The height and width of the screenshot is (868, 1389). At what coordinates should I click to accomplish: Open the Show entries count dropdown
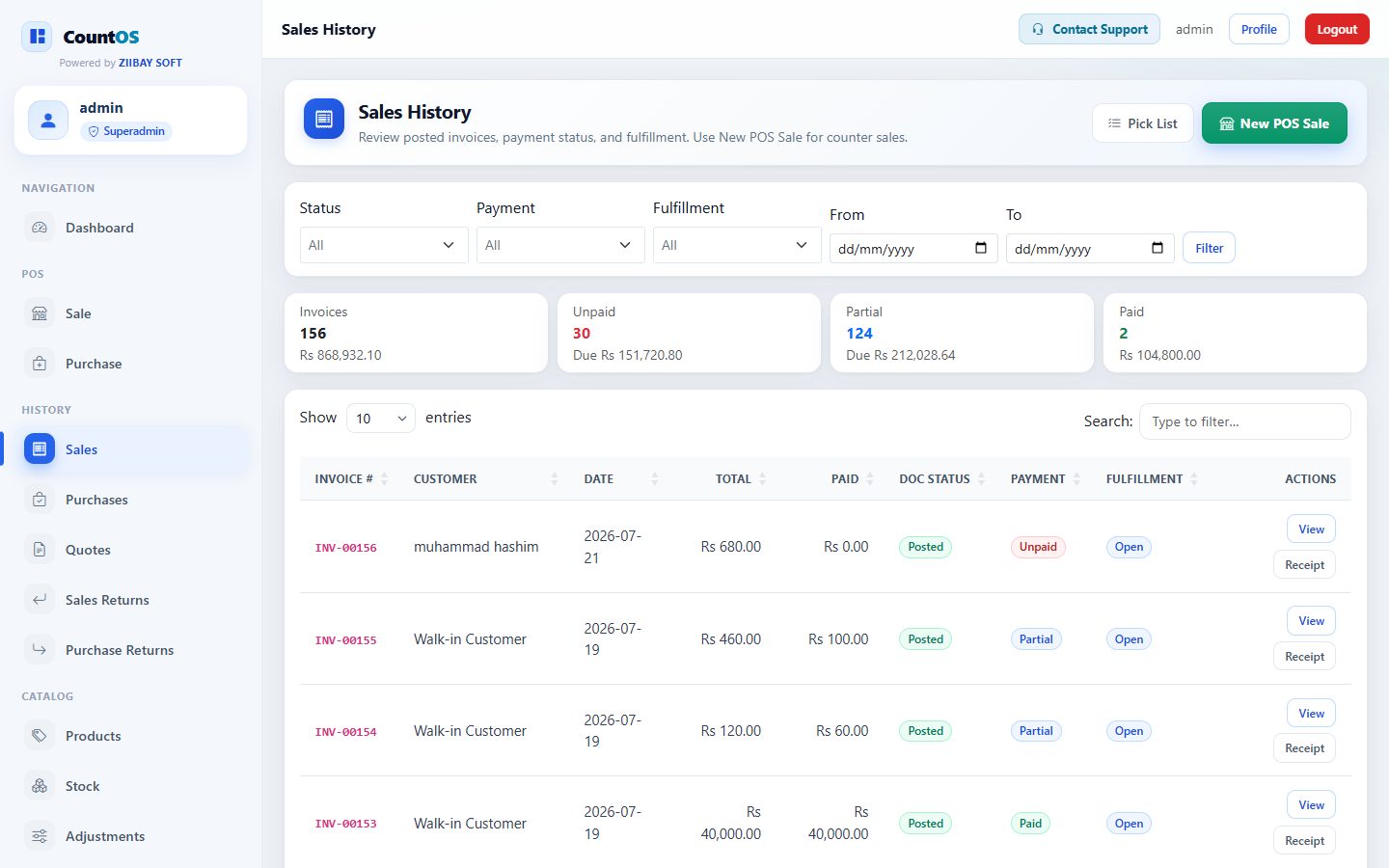[381, 419]
